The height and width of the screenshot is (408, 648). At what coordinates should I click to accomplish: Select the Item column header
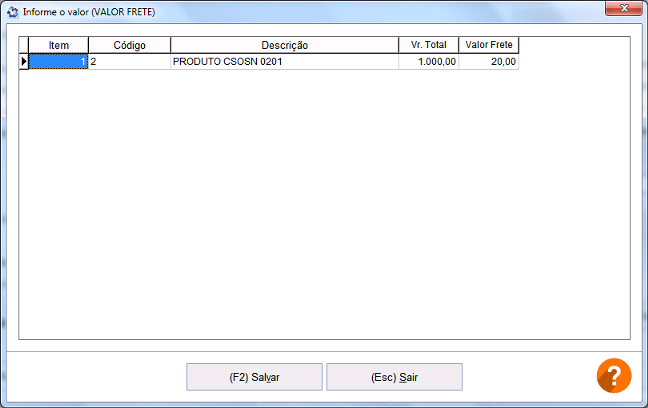[59, 45]
